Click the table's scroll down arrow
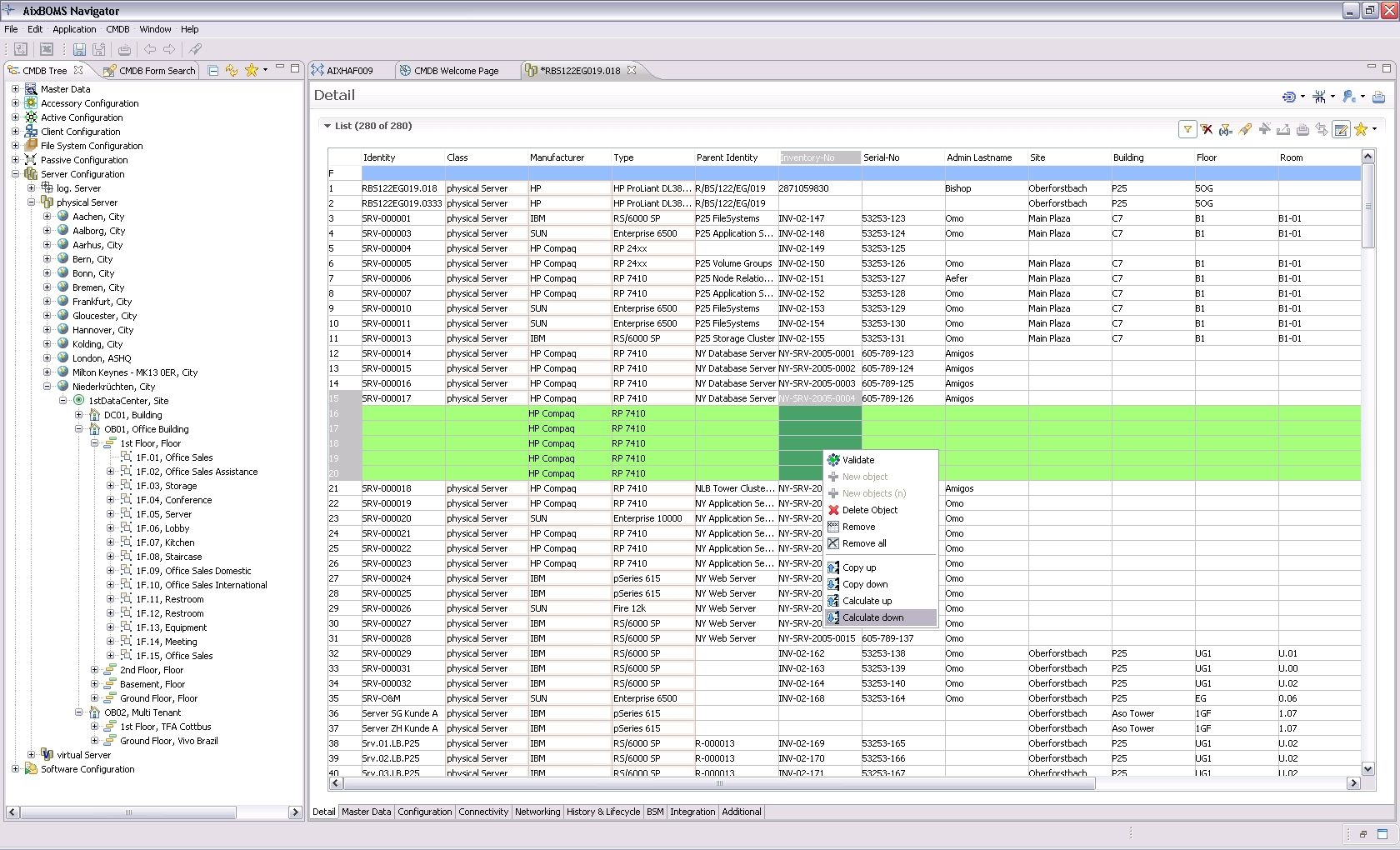The height and width of the screenshot is (850, 1400). 1367,769
